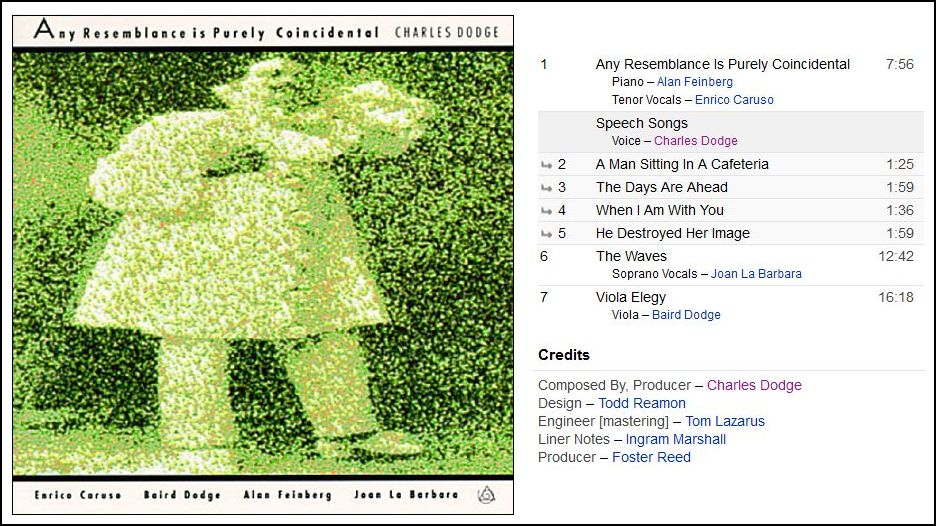Click 'Joan La Barbara' printed on the cover footer
936x526 pixels.
point(406,494)
